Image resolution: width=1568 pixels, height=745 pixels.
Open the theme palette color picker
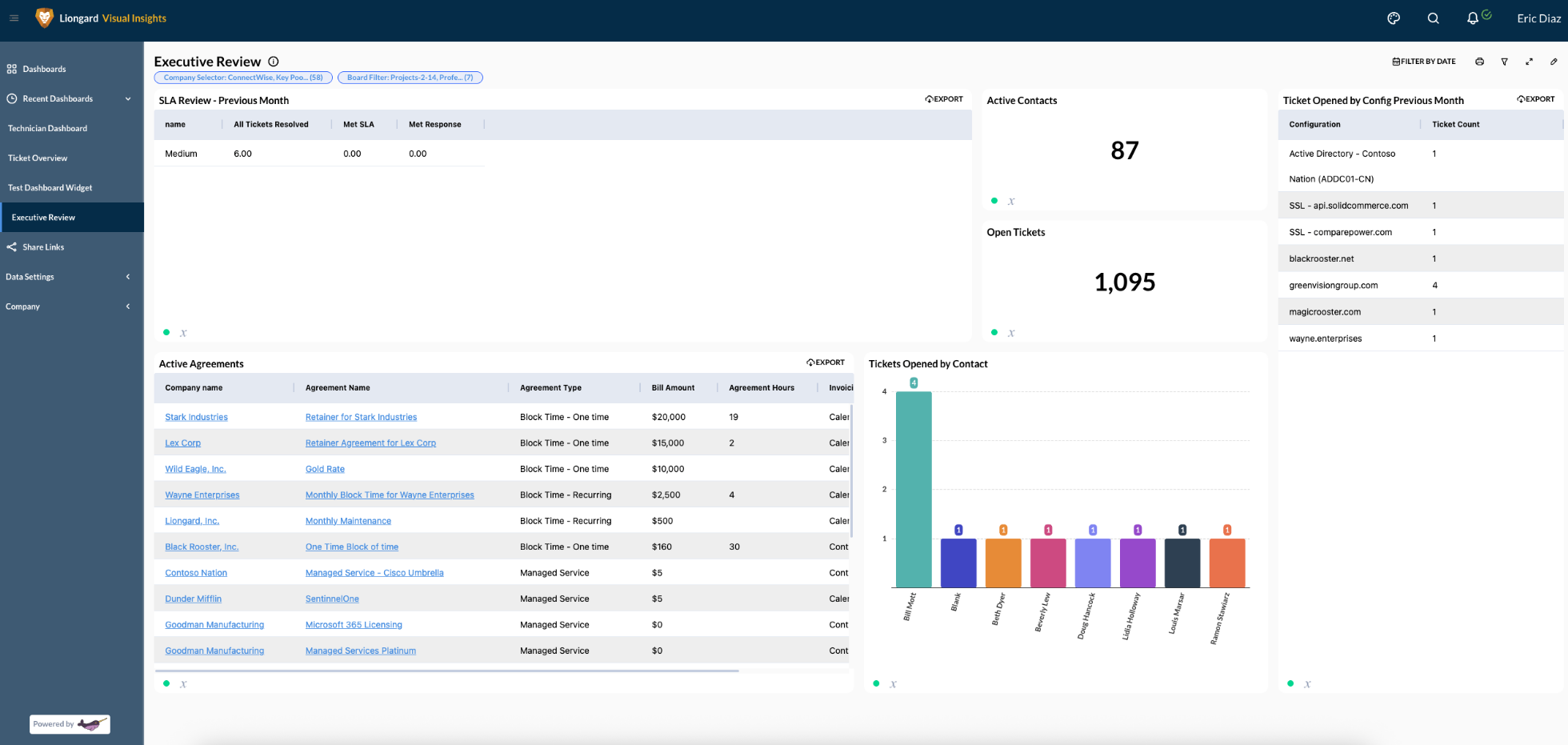pyautogui.click(x=1393, y=18)
